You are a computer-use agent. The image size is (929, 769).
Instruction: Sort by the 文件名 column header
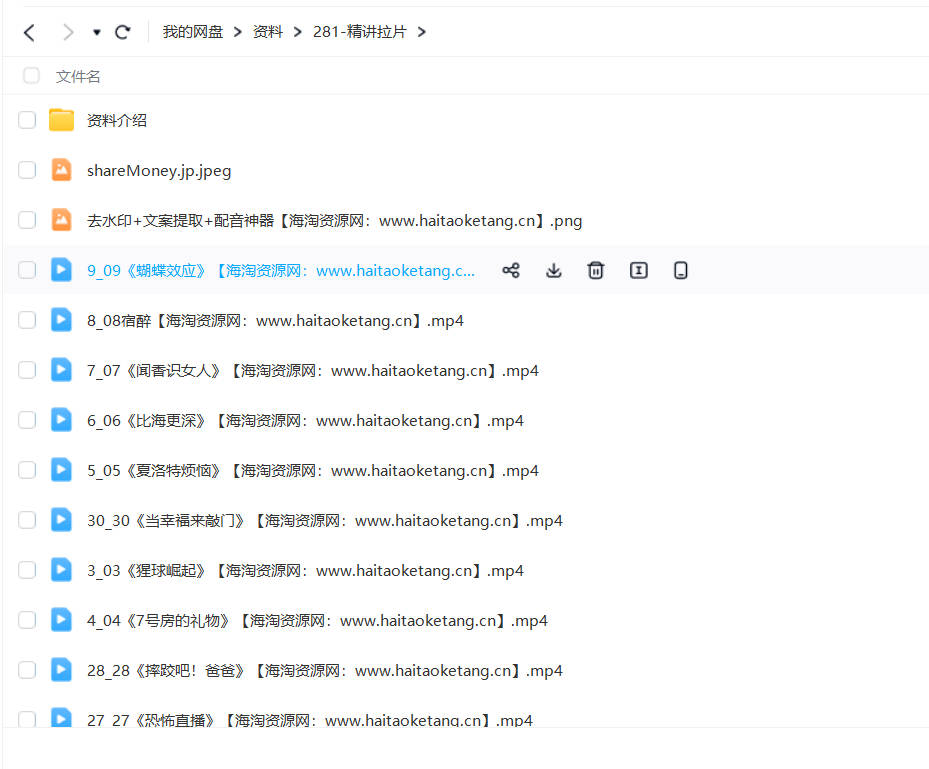pyautogui.click(x=78, y=76)
